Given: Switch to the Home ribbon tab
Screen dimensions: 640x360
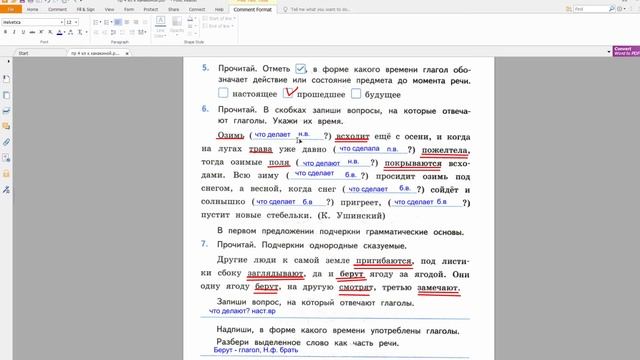Looking at the screenshot, I should 32,9.
